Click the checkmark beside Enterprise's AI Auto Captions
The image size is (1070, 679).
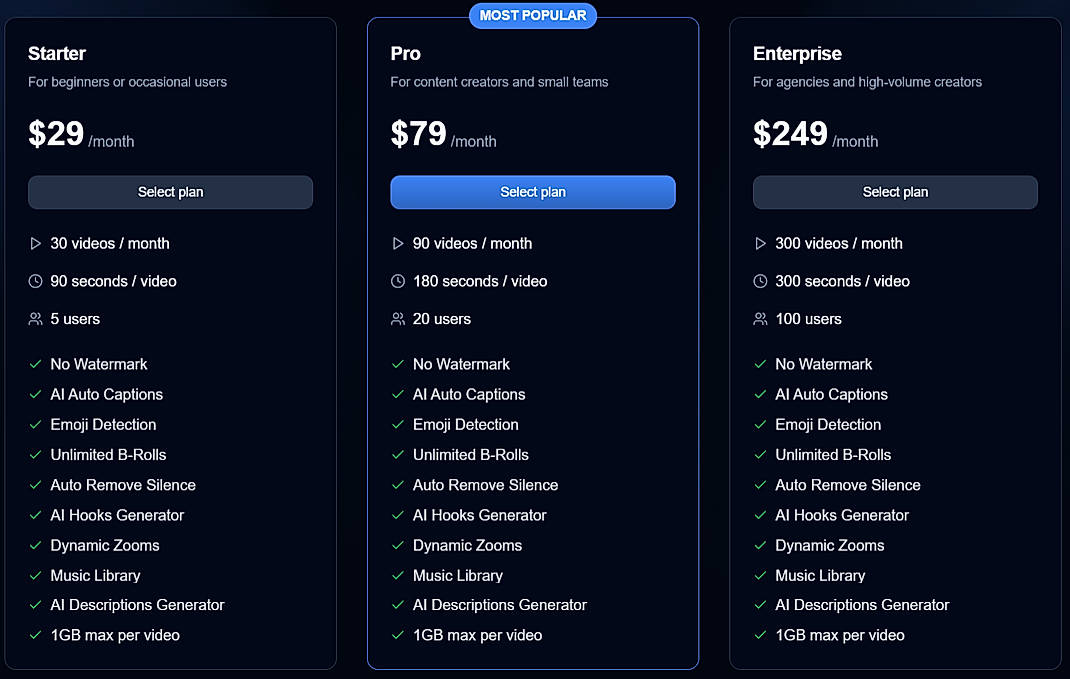758,394
